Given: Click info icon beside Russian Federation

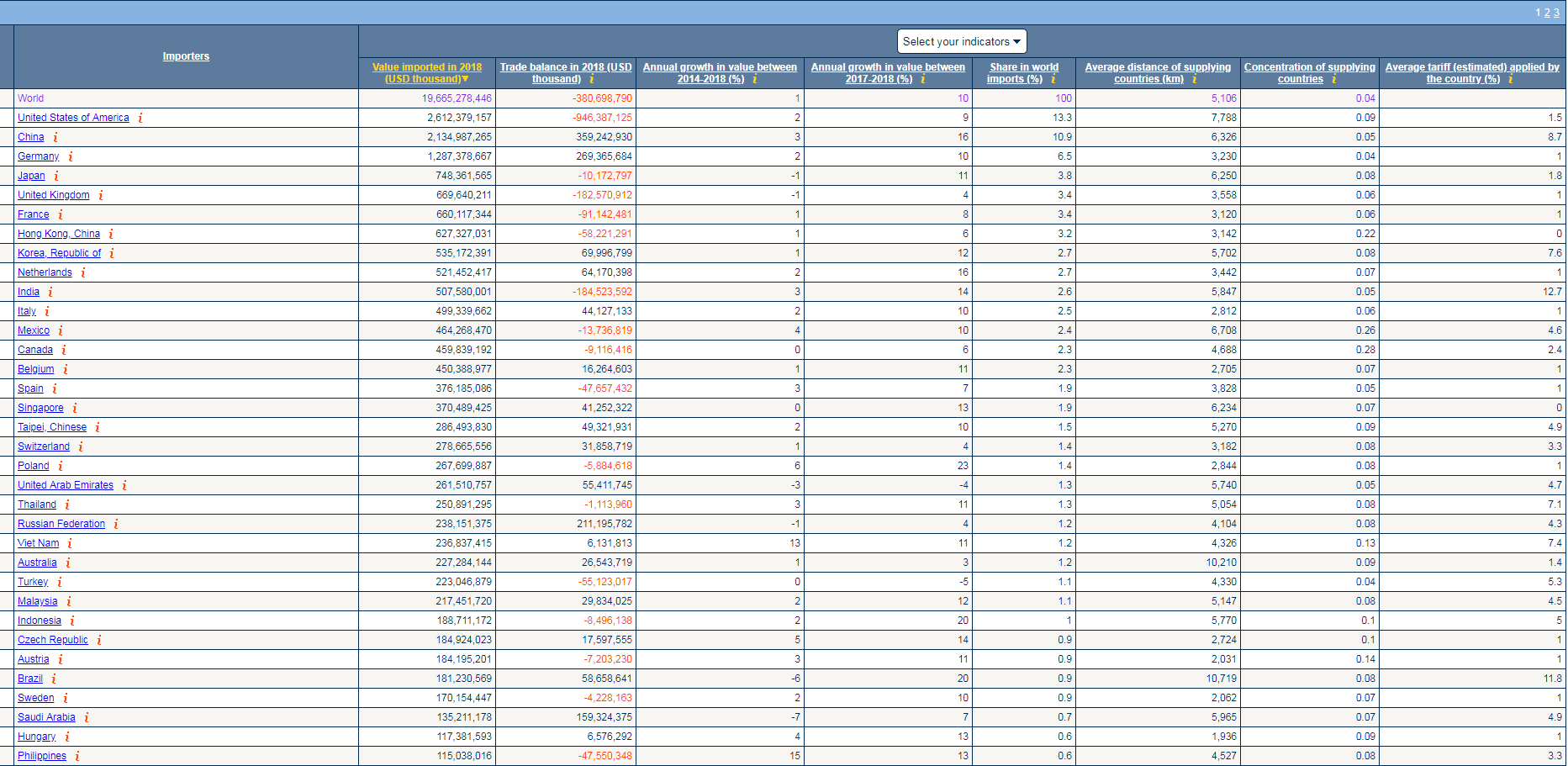Looking at the screenshot, I should [x=116, y=524].
